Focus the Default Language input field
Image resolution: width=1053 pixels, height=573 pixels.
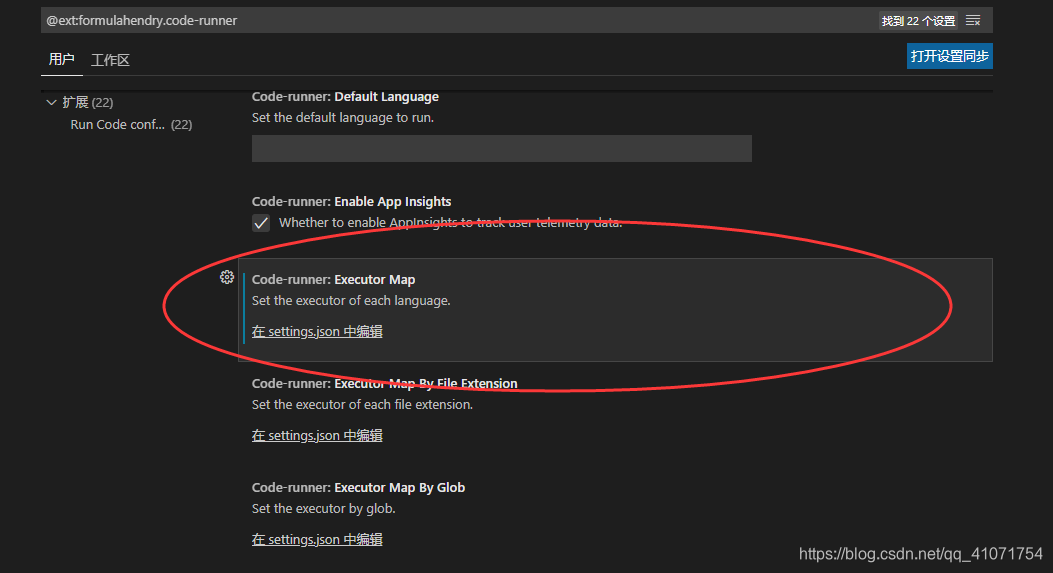click(x=502, y=148)
